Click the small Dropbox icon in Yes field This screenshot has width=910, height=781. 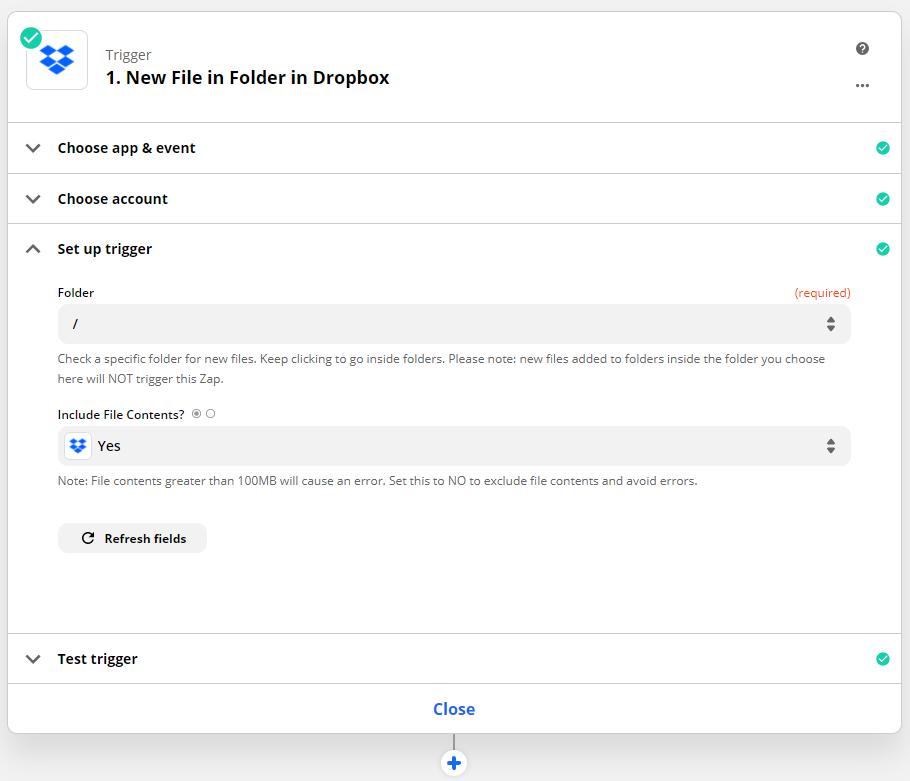point(78,446)
